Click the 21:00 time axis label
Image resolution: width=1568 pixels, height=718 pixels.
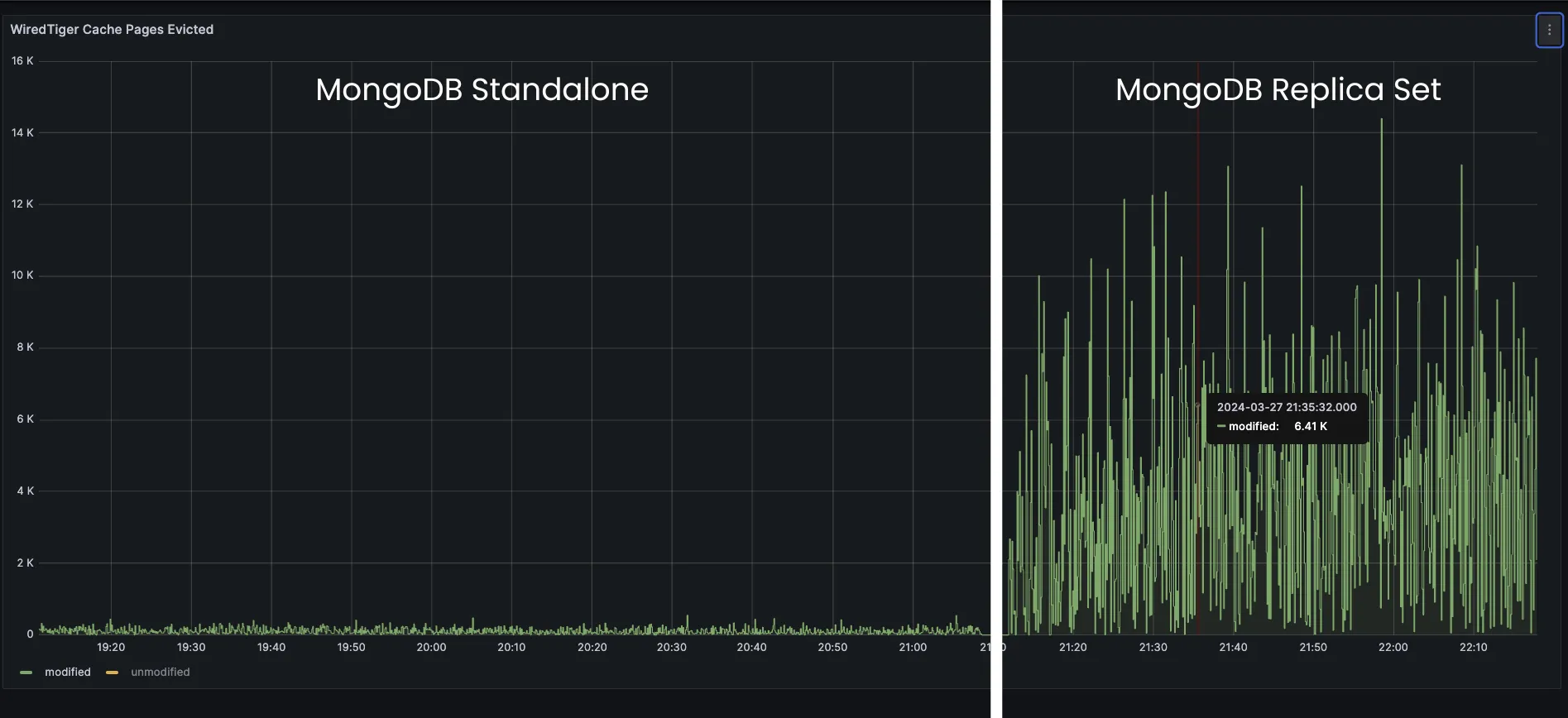[913, 647]
